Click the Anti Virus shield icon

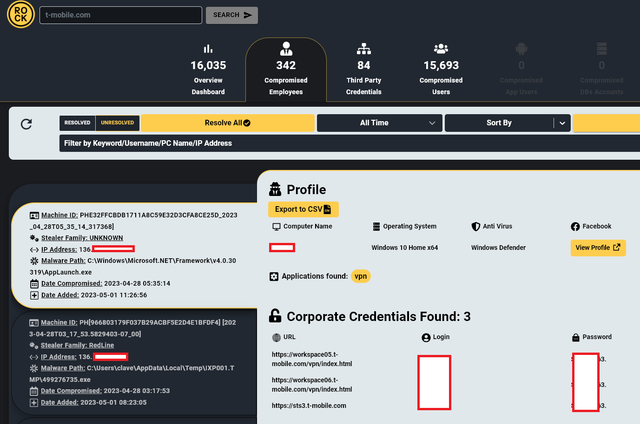tap(476, 226)
